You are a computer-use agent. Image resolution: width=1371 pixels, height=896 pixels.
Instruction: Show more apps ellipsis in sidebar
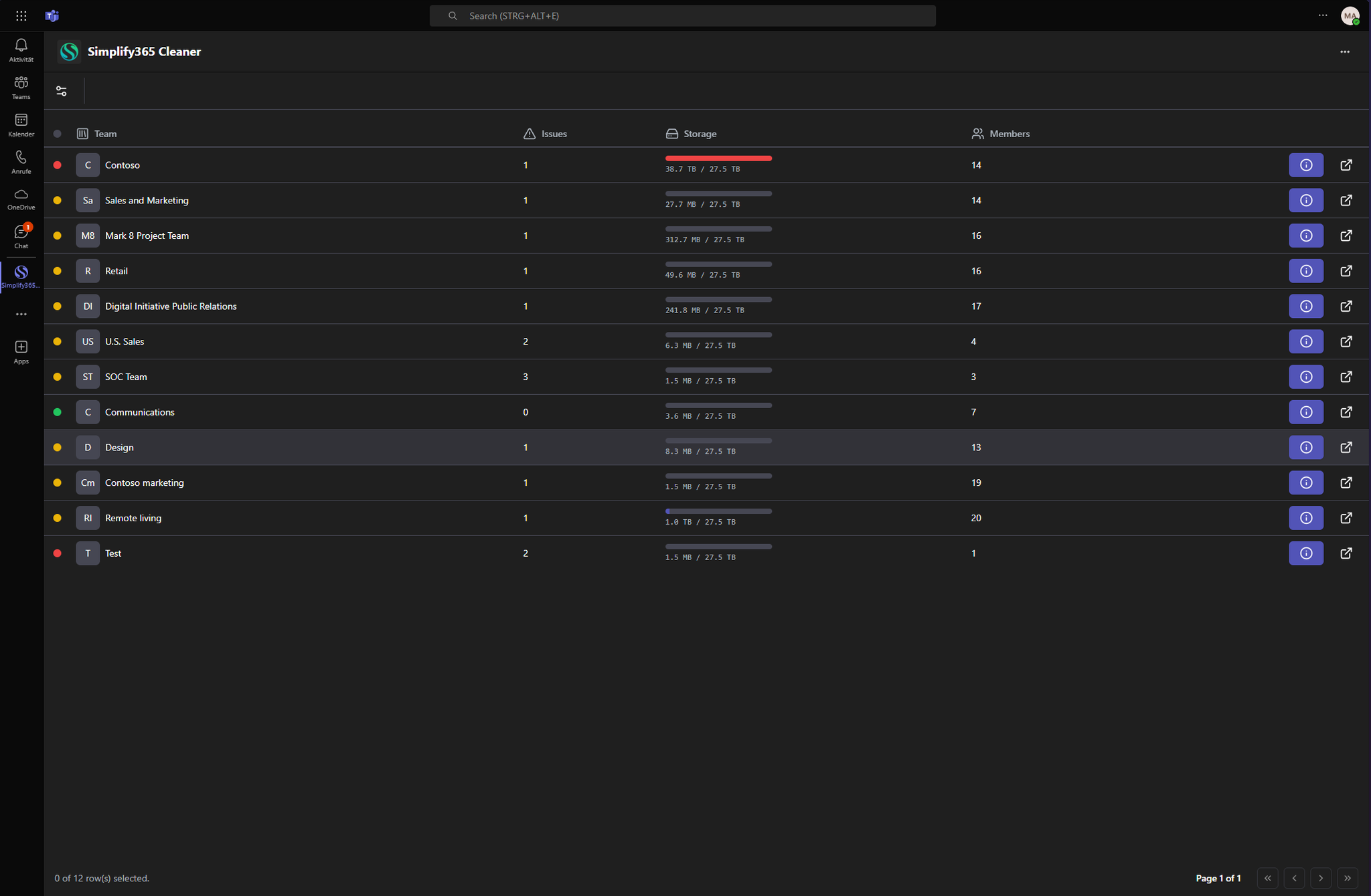point(21,314)
